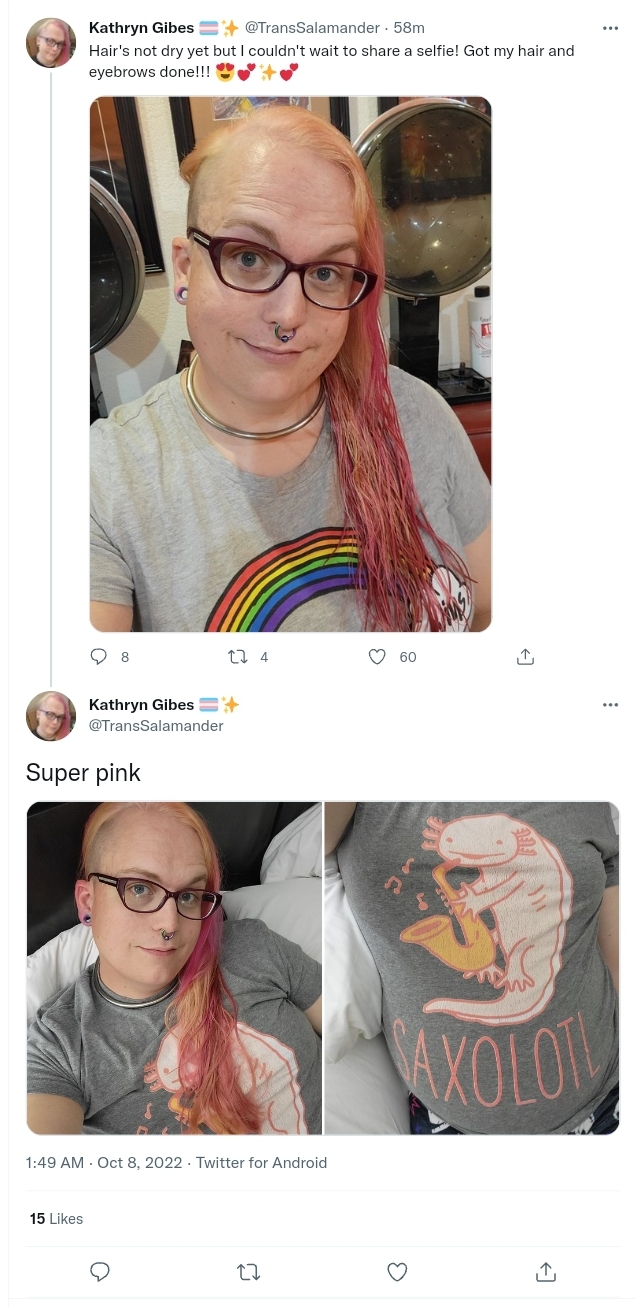Open Kathryn Gibes name above 'Super pink' tweet
Viewport: 636px width, 1308px height.
coord(142,705)
